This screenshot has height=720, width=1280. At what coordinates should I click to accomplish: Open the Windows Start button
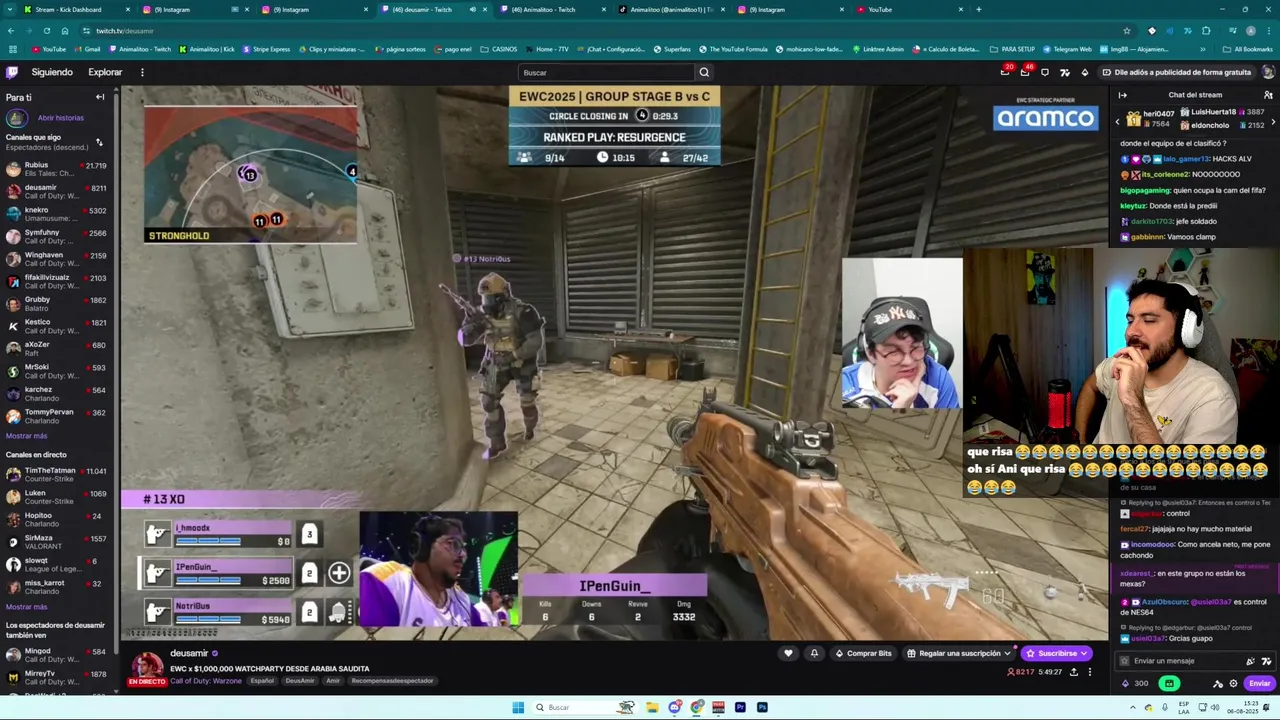(x=518, y=707)
